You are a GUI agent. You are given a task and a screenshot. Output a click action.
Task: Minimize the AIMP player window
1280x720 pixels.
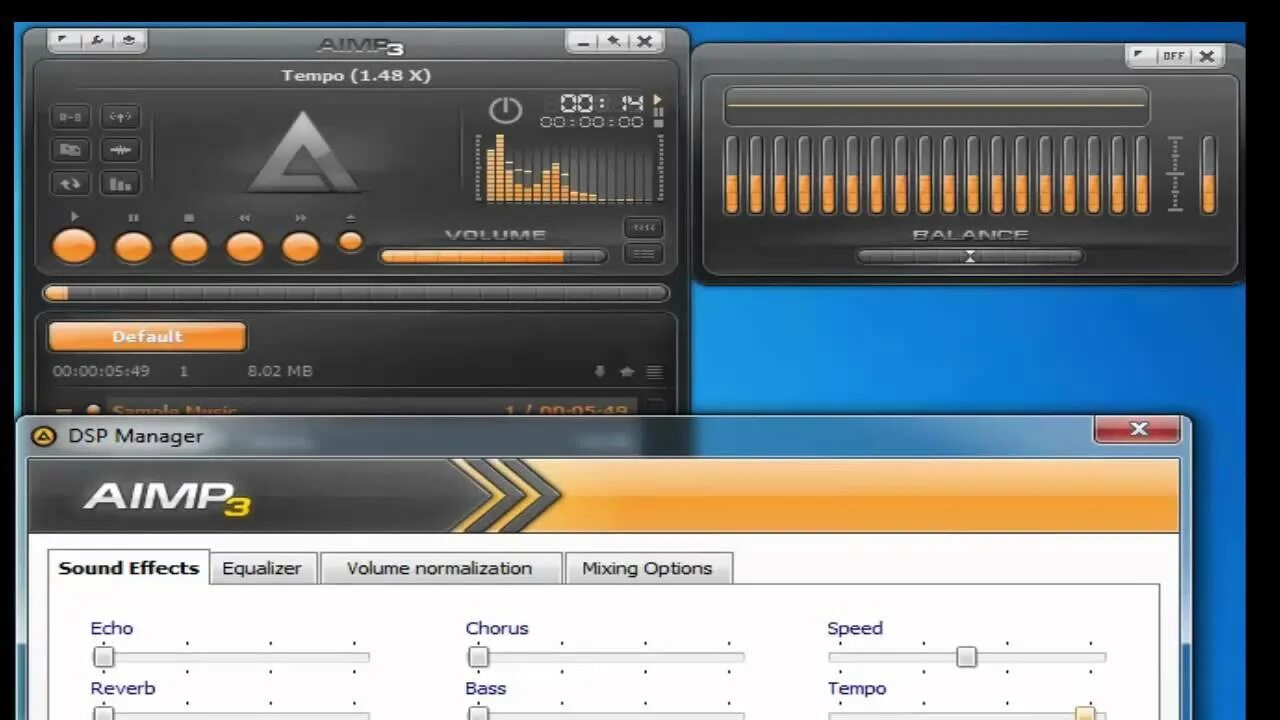582,41
